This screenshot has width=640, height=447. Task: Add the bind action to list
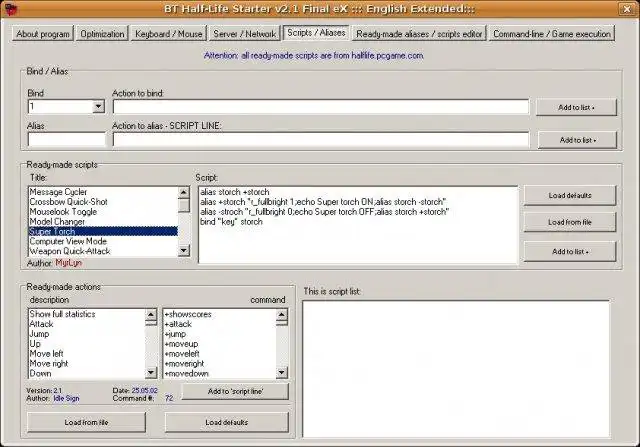click(x=576, y=107)
